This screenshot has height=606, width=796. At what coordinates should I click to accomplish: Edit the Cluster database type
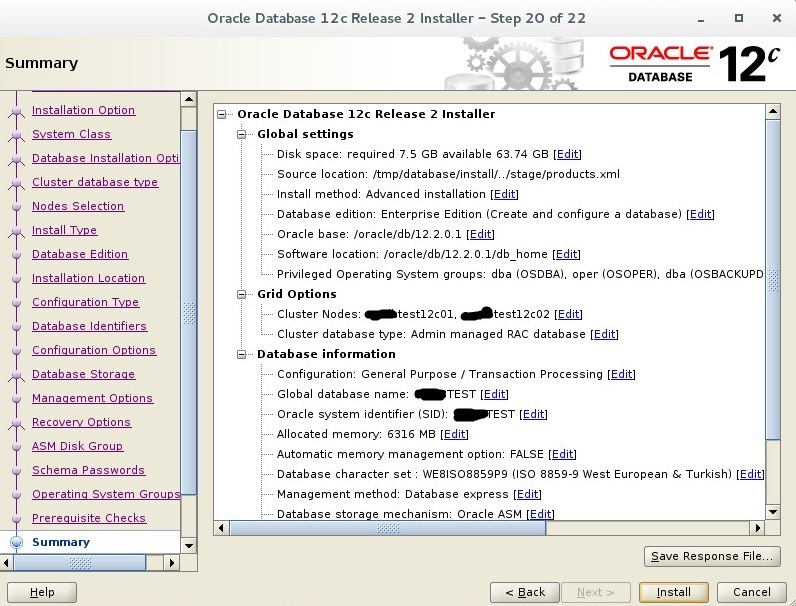tap(604, 334)
